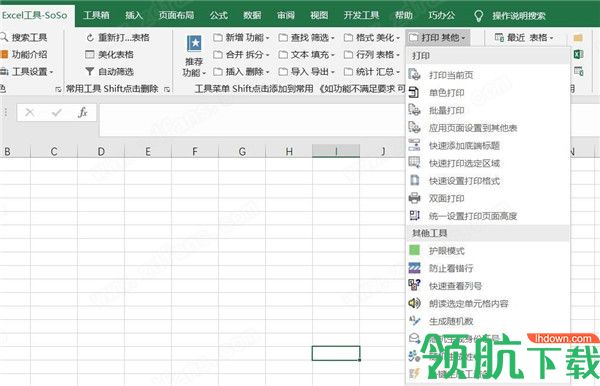Click 重新打...表格 button
600x386 pixels.
coord(118,37)
